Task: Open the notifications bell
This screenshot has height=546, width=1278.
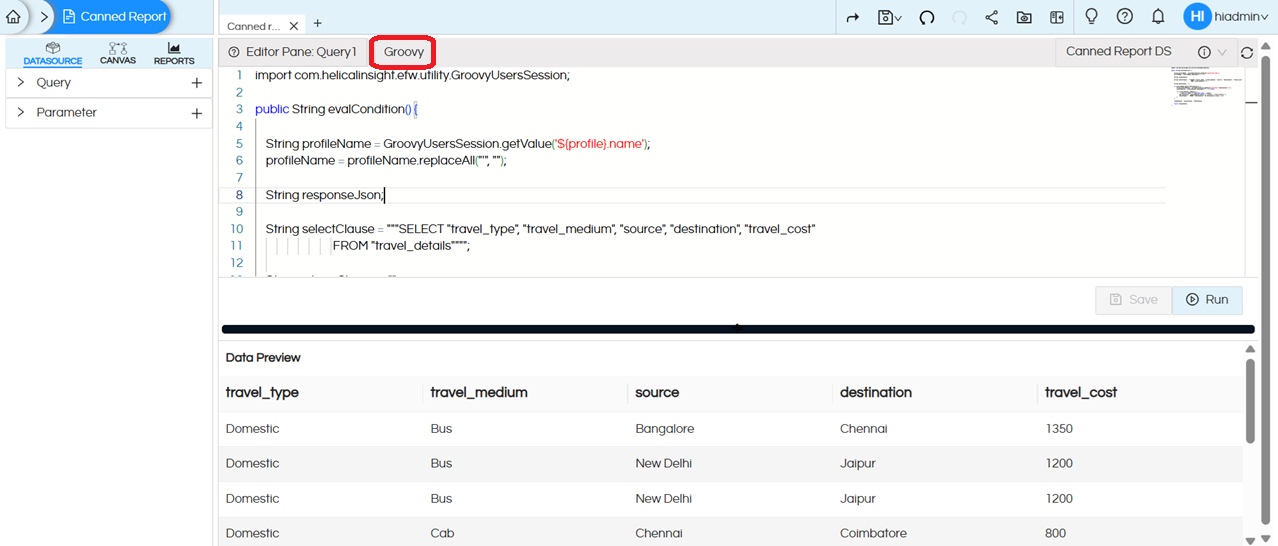Action: [1158, 17]
